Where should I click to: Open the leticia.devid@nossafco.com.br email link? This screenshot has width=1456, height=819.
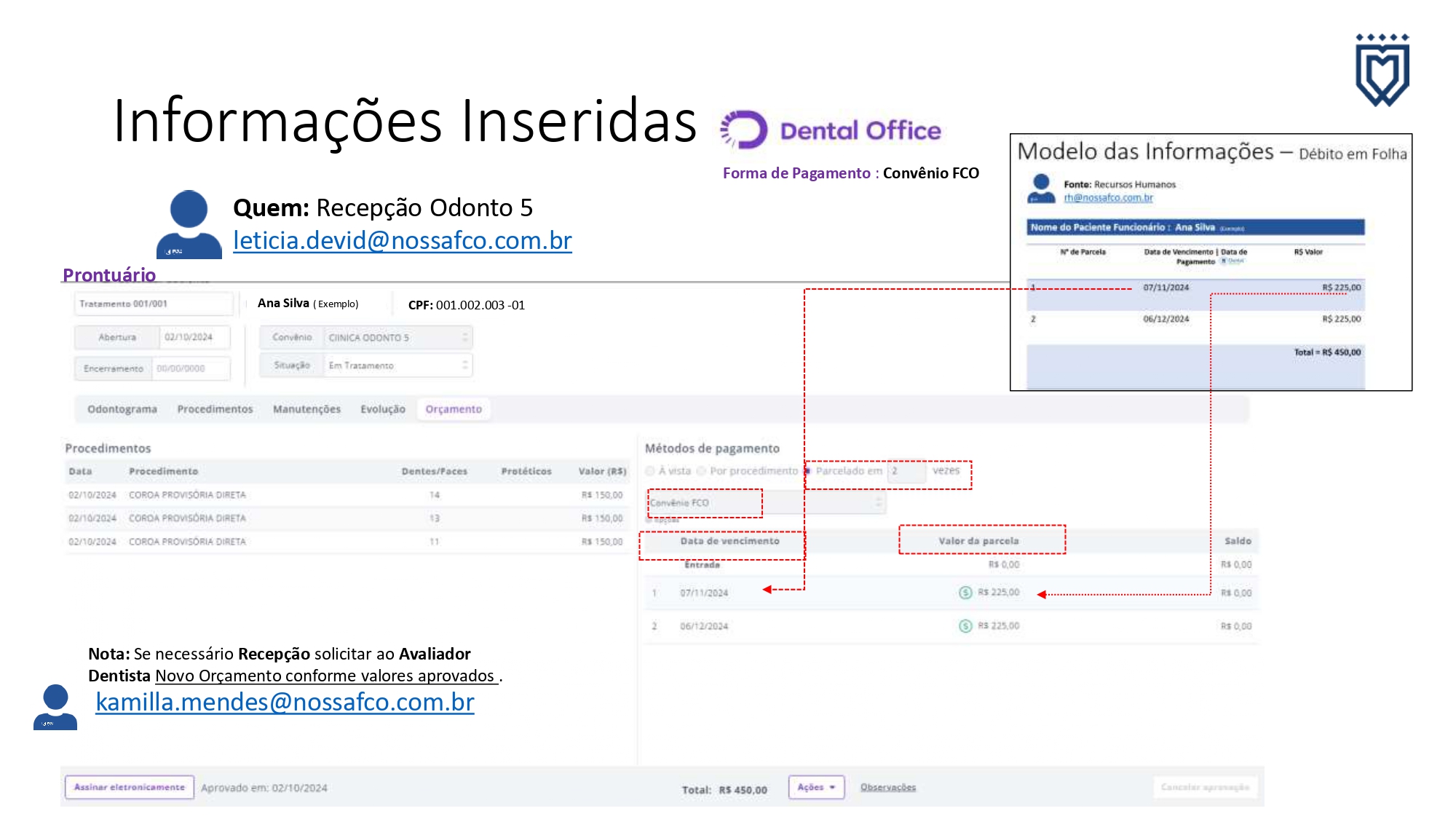[x=402, y=240]
